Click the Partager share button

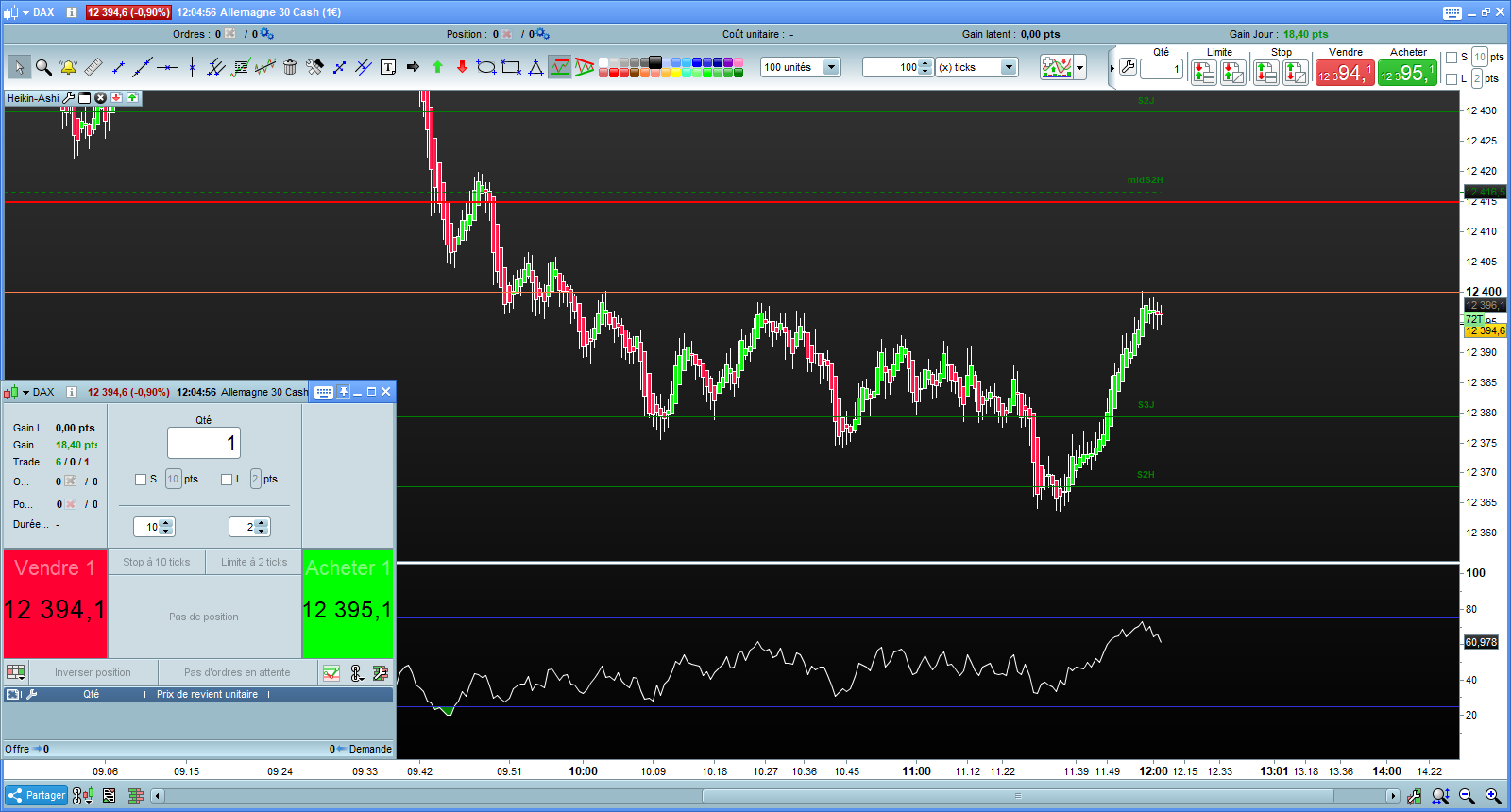pos(37,795)
